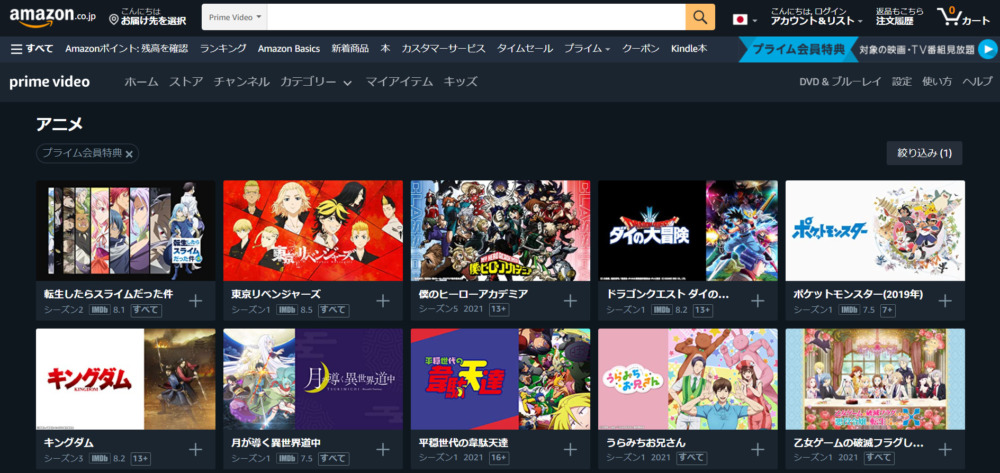Go to the ストア tab

click(186, 82)
